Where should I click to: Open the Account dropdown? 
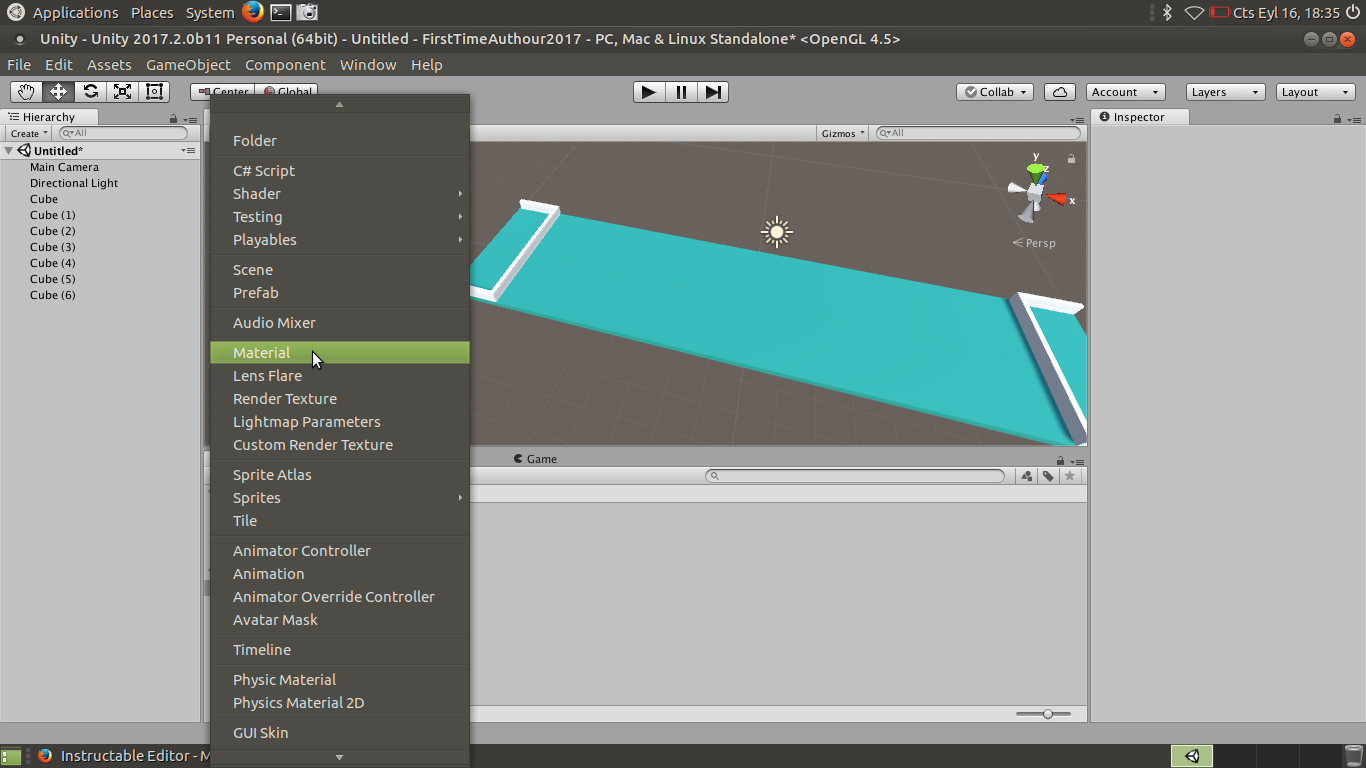1125,92
